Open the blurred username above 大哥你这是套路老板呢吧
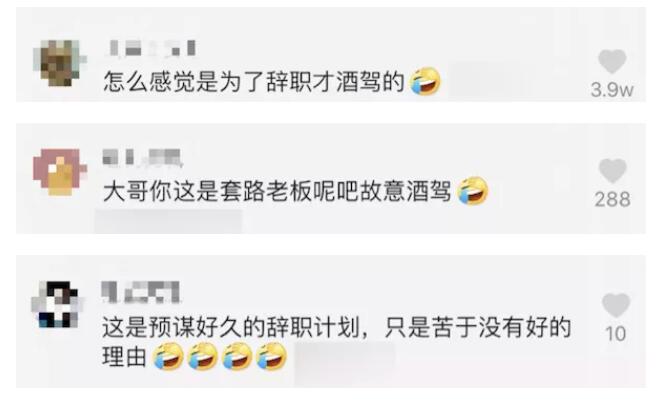The width and height of the screenshot is (665, 404). click(142, 157)
